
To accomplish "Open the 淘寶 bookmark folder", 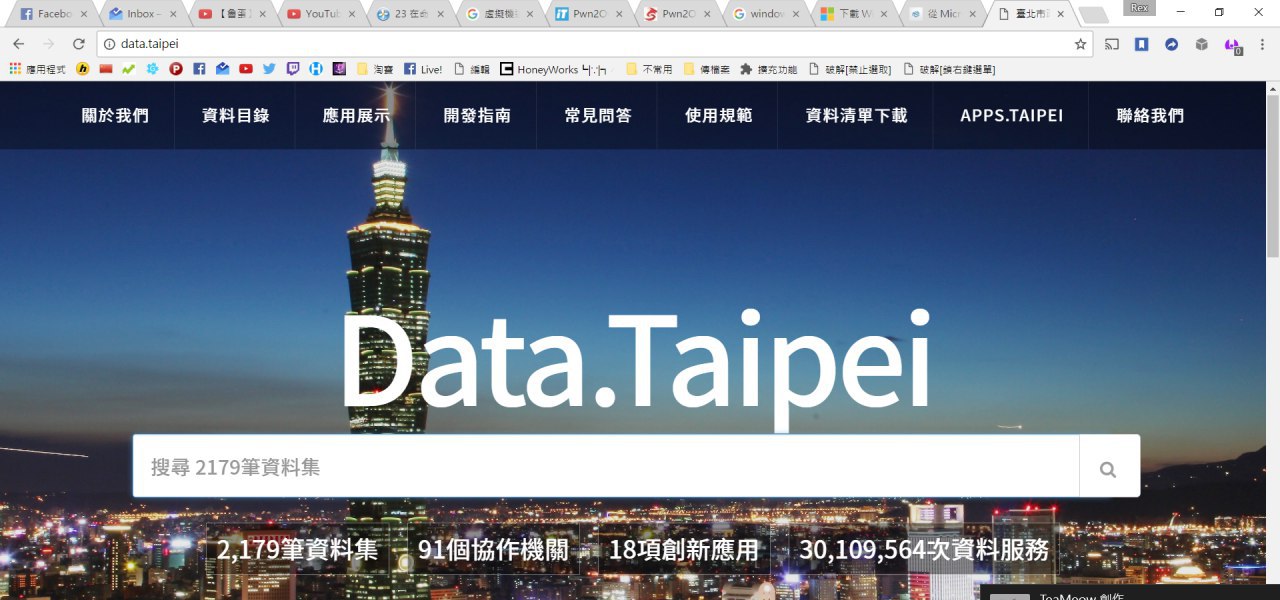I will [x=375, y=69].
